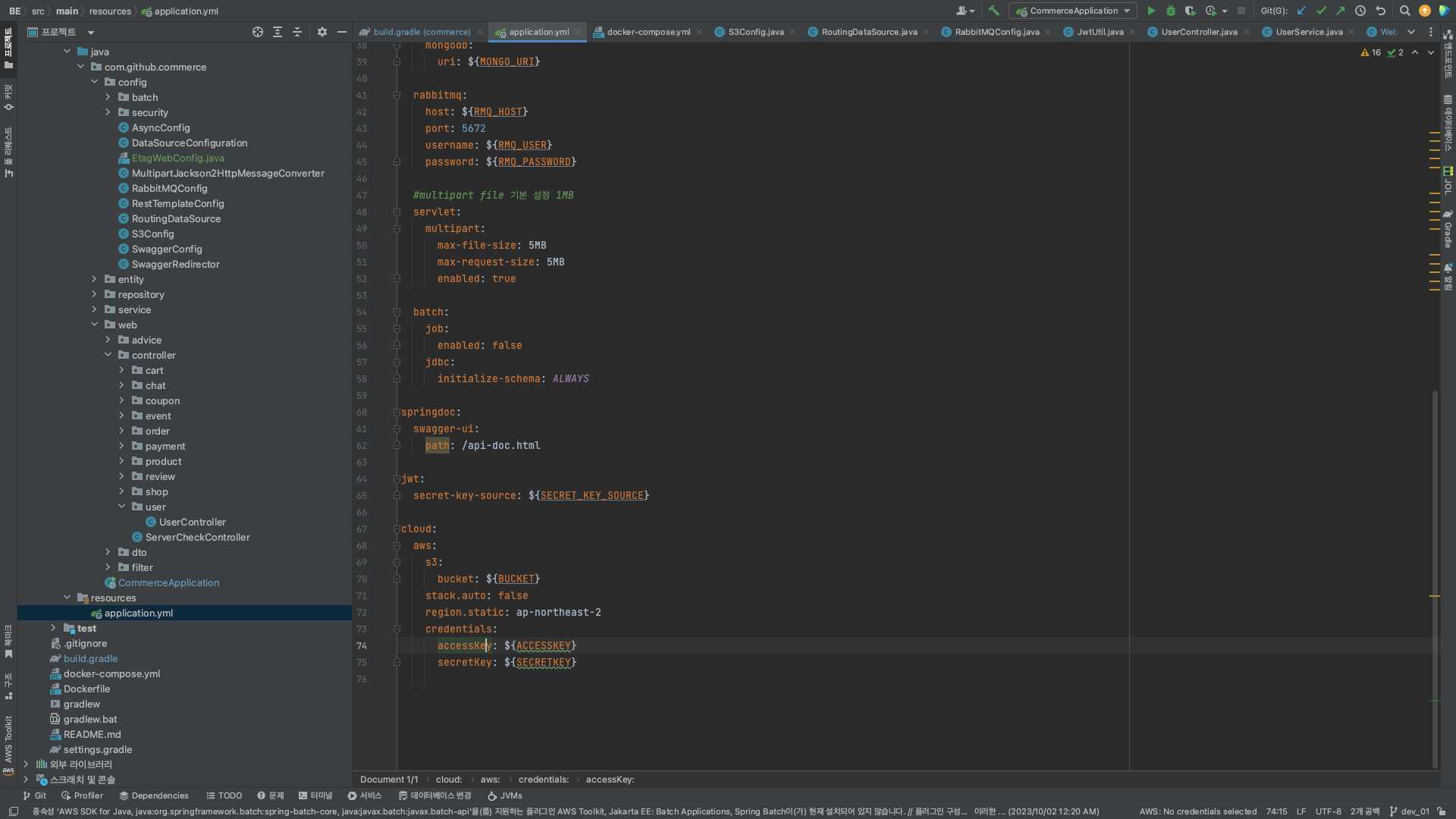Open Git history clock icon
This screenshot has width=1456, height=819.
[x=1360, y=11]
